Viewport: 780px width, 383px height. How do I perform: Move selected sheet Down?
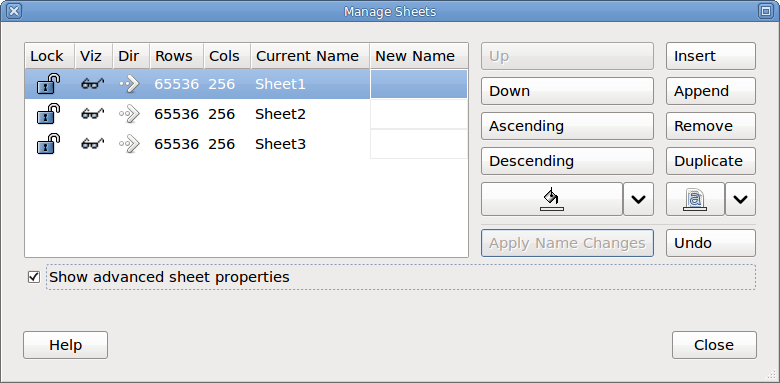tap(567, 91)
